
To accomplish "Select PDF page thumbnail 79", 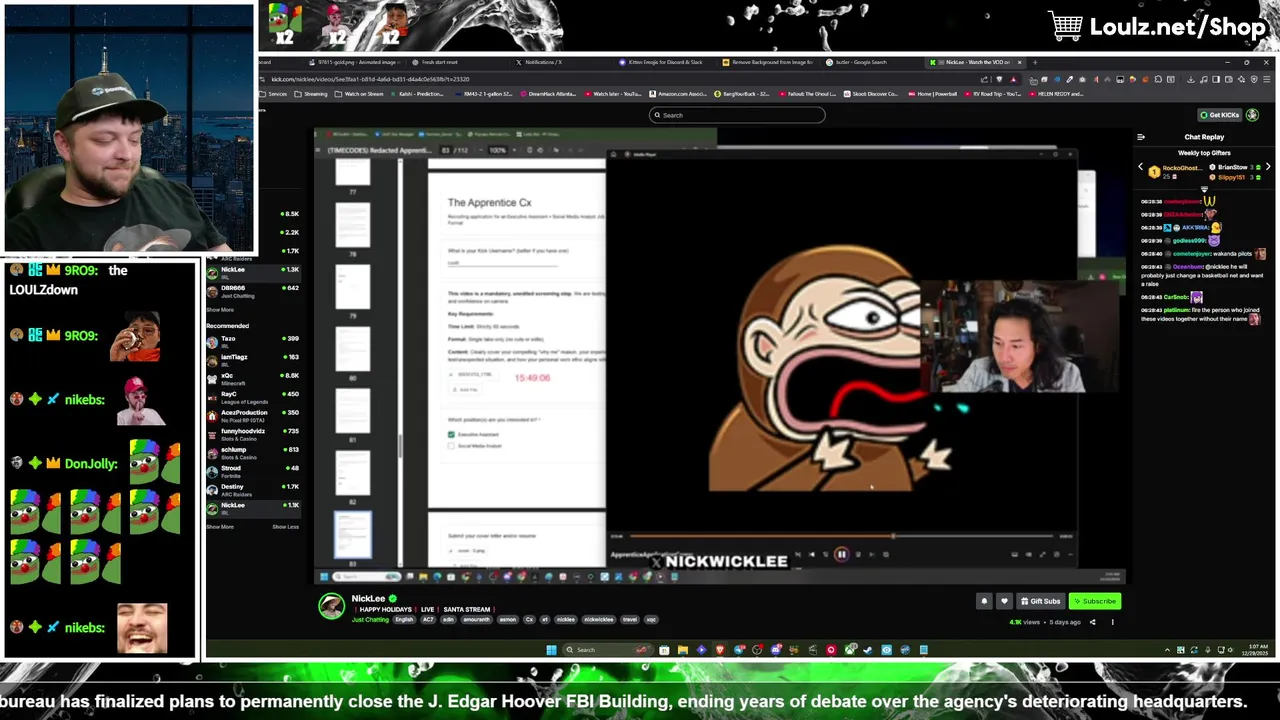I will coord(353,287).
